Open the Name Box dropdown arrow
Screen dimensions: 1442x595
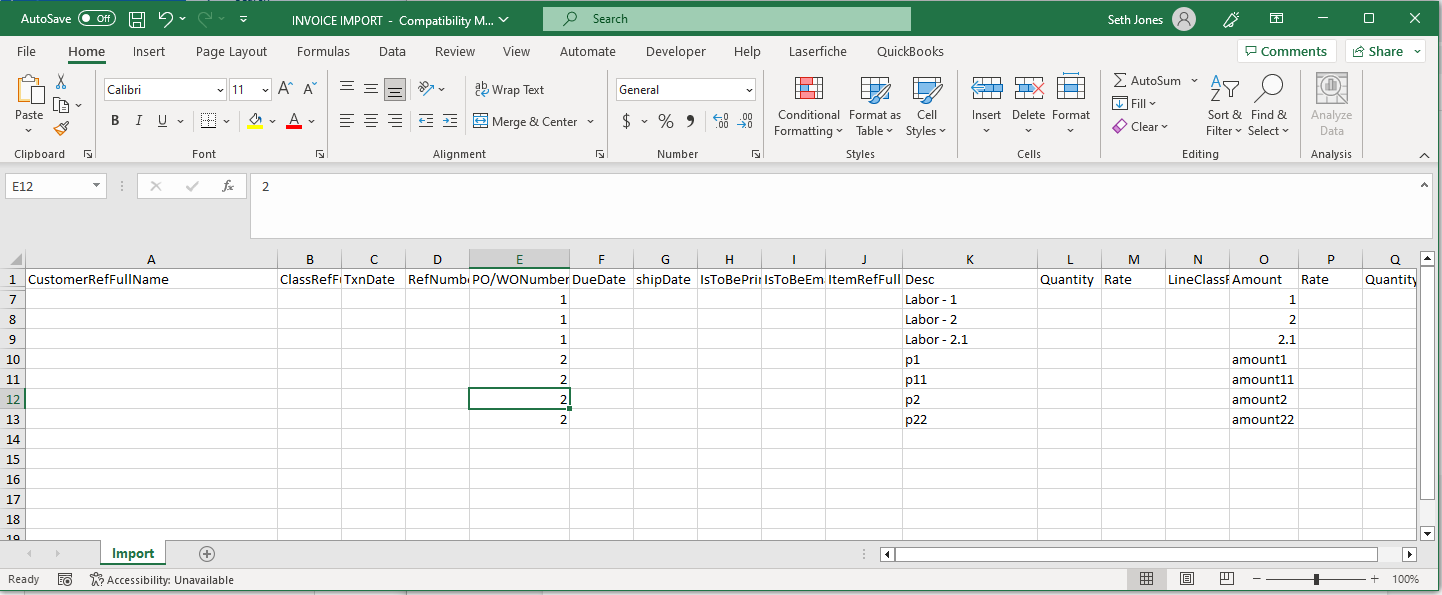pos(96,186)
